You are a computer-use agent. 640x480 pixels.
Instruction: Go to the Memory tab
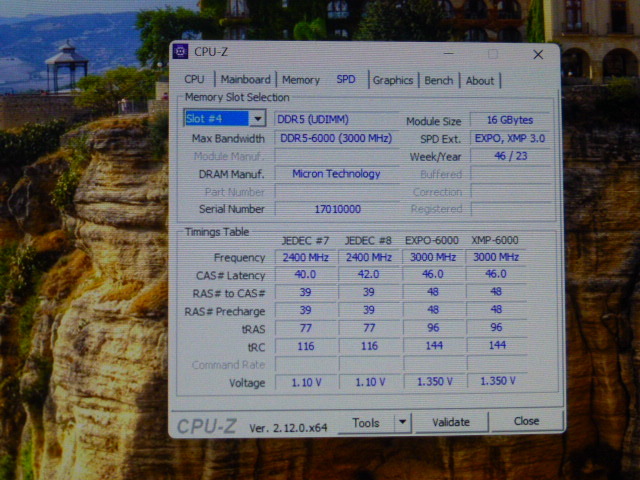coord(301,80)
